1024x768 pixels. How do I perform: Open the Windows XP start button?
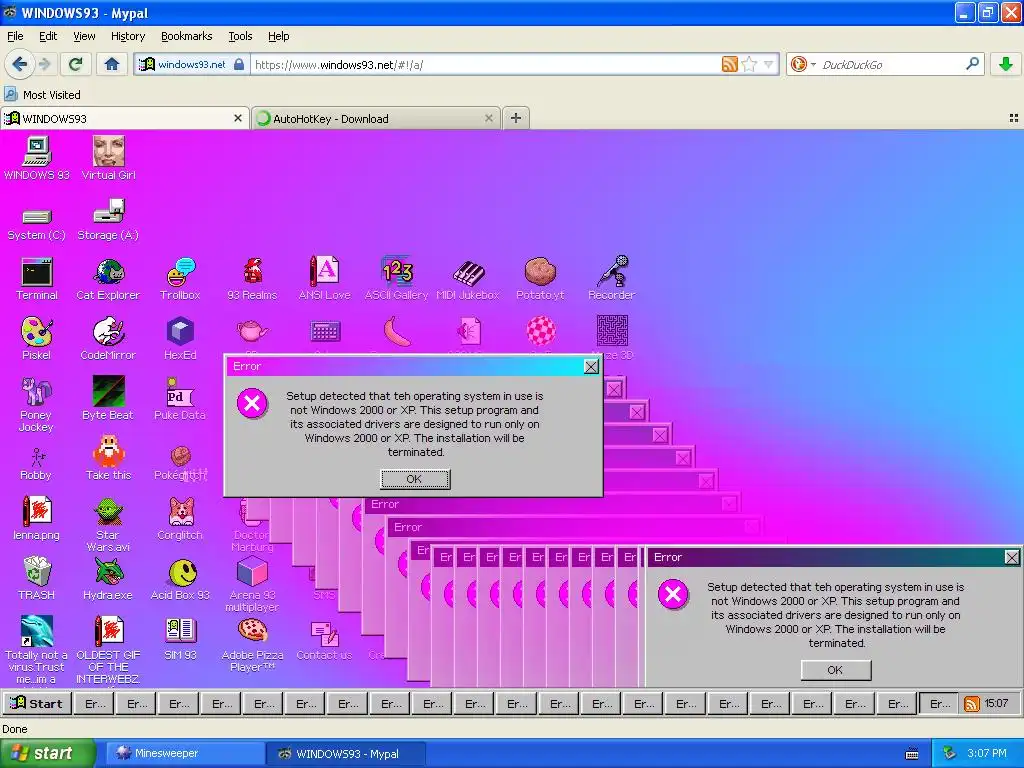click(x=47, y=754)
